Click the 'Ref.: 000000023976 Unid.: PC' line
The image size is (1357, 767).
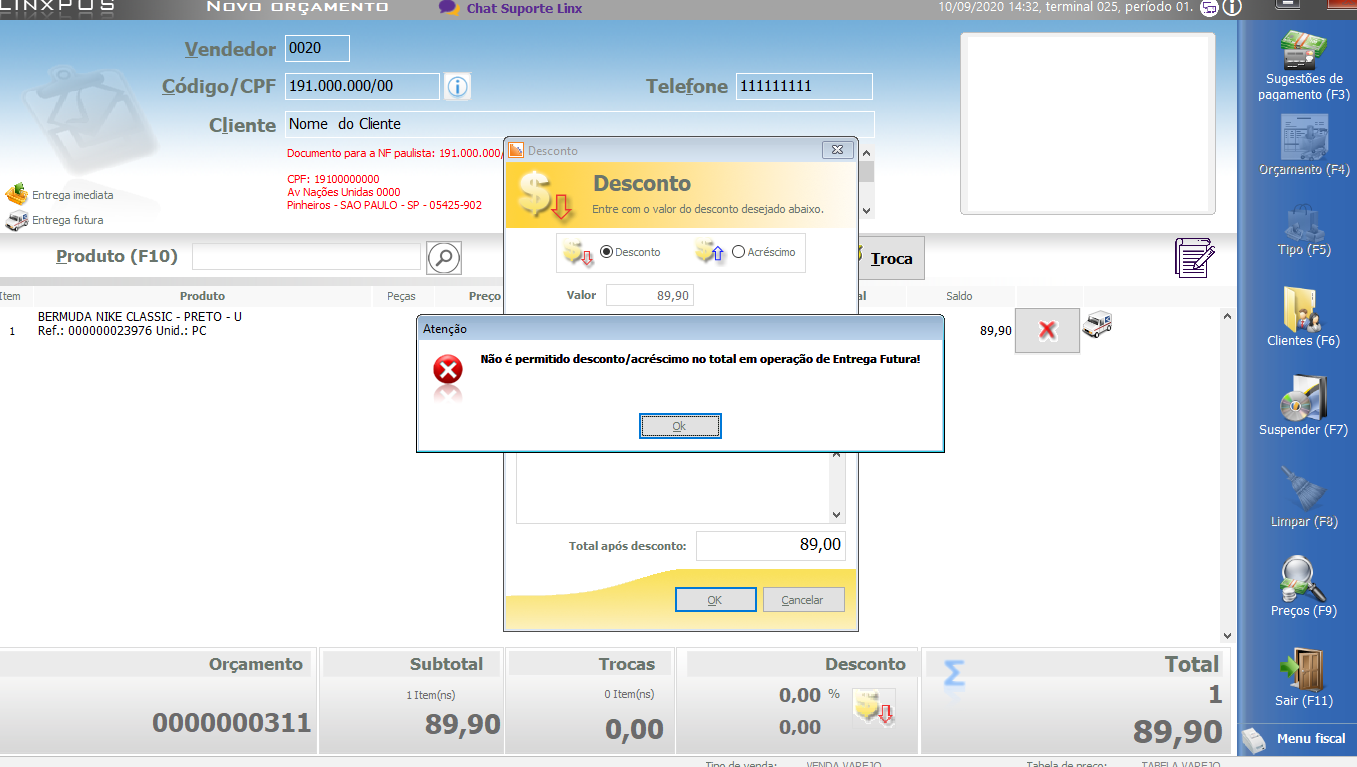[122, 331]
